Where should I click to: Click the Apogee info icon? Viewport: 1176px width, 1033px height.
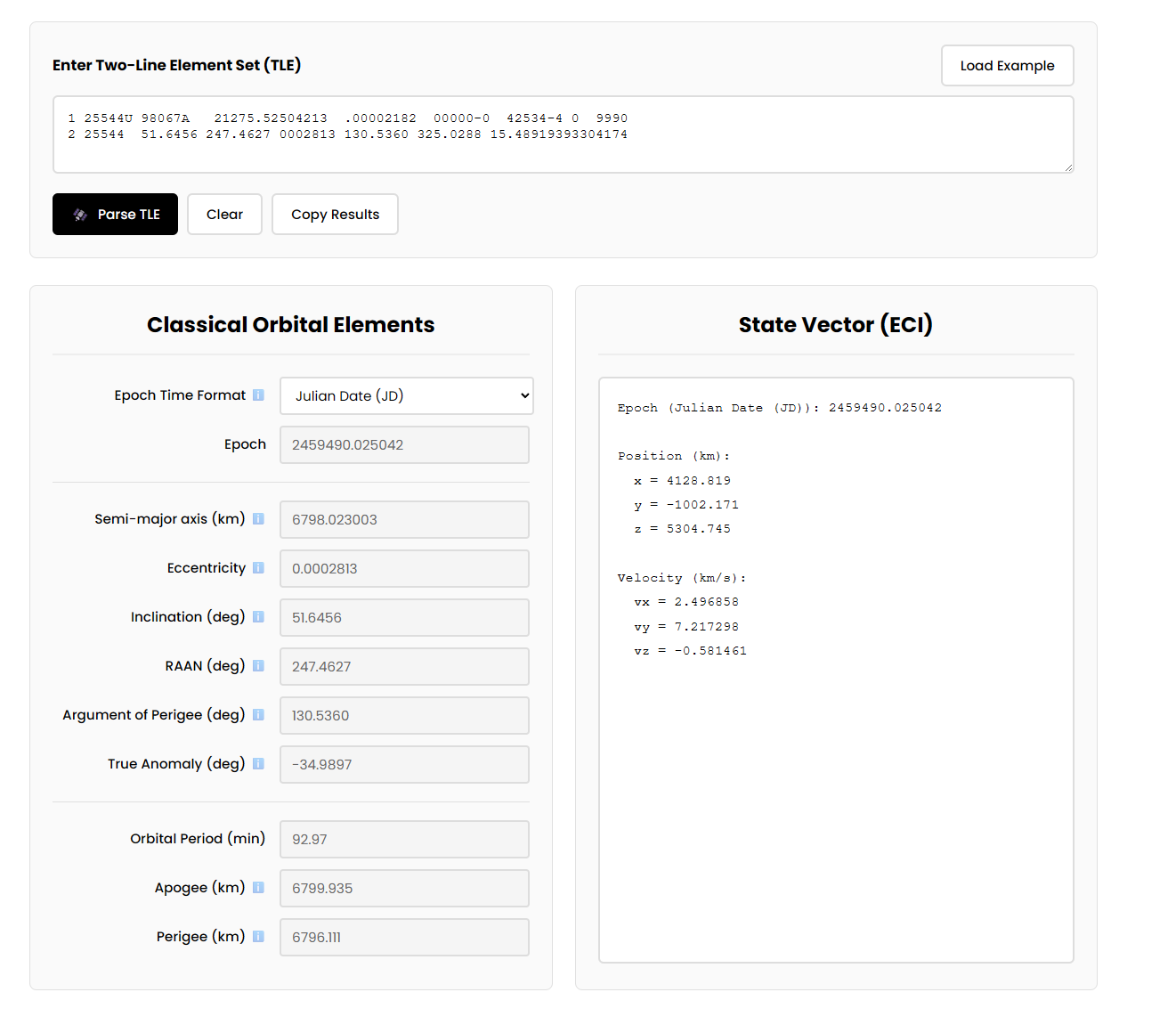point(258,887)
